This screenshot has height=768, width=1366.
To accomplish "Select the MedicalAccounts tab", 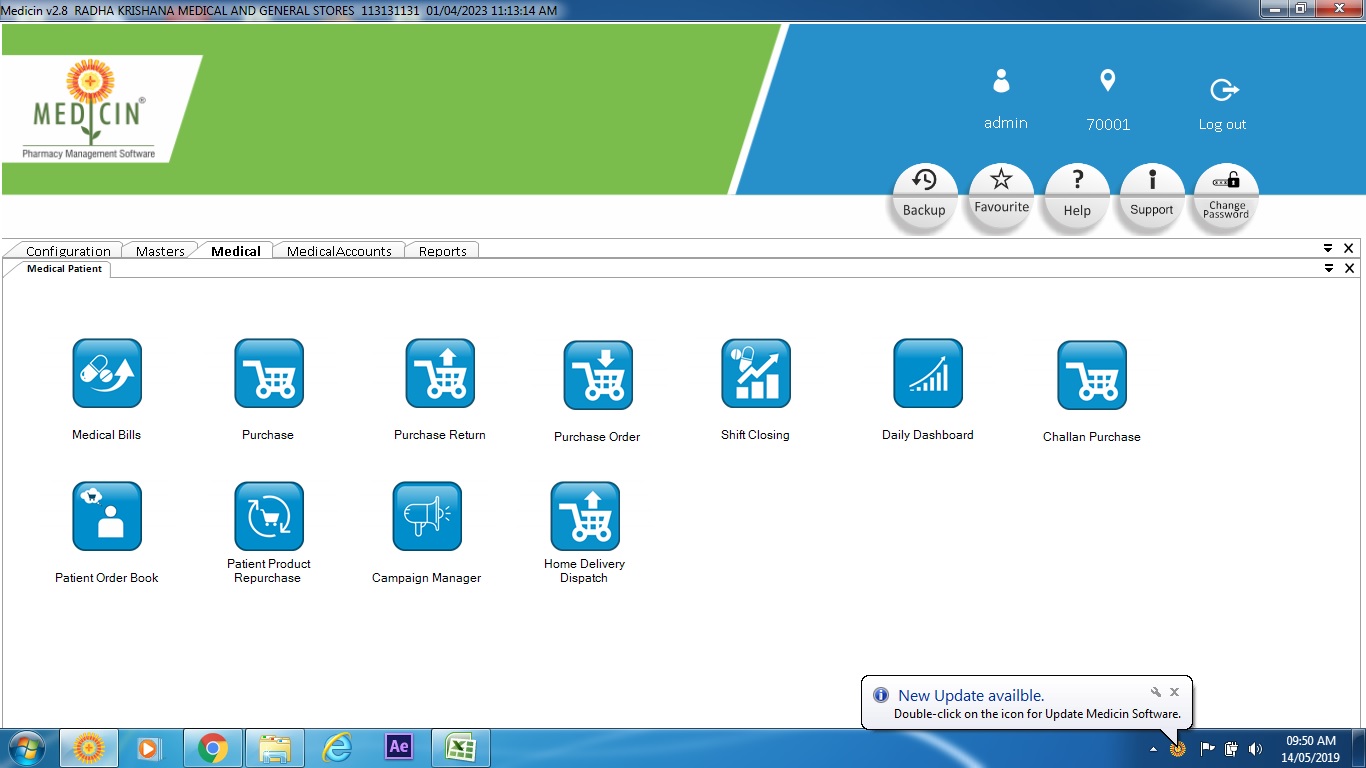I will 339,251.
